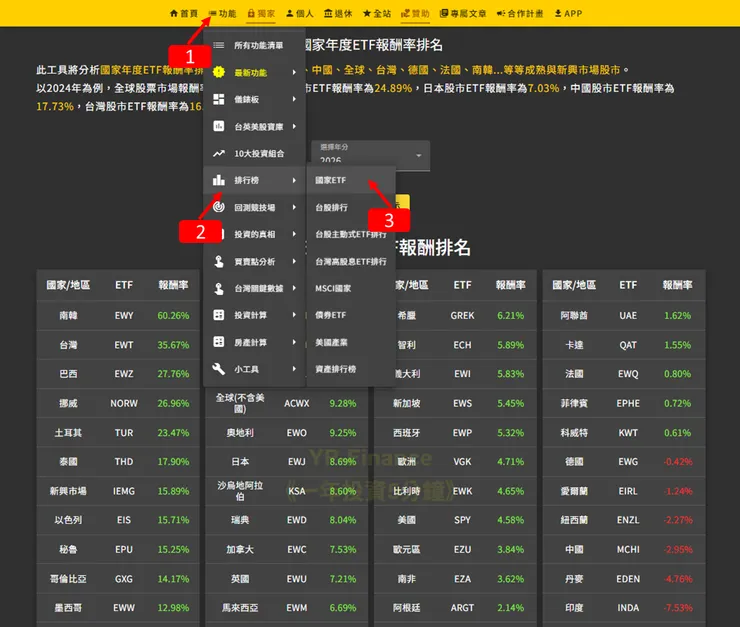740x627 pixels.
Task: Select MSCI國家 in the submenu
Action: (351, 288)
